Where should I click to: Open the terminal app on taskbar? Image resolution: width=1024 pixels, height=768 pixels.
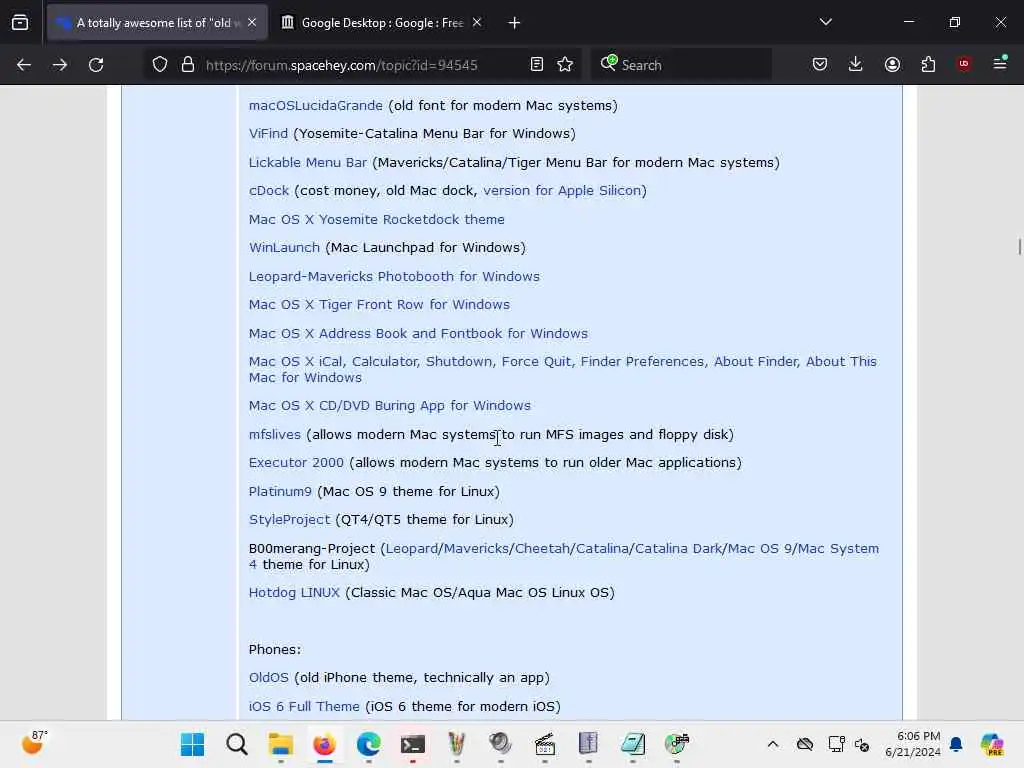pos(413,744)
